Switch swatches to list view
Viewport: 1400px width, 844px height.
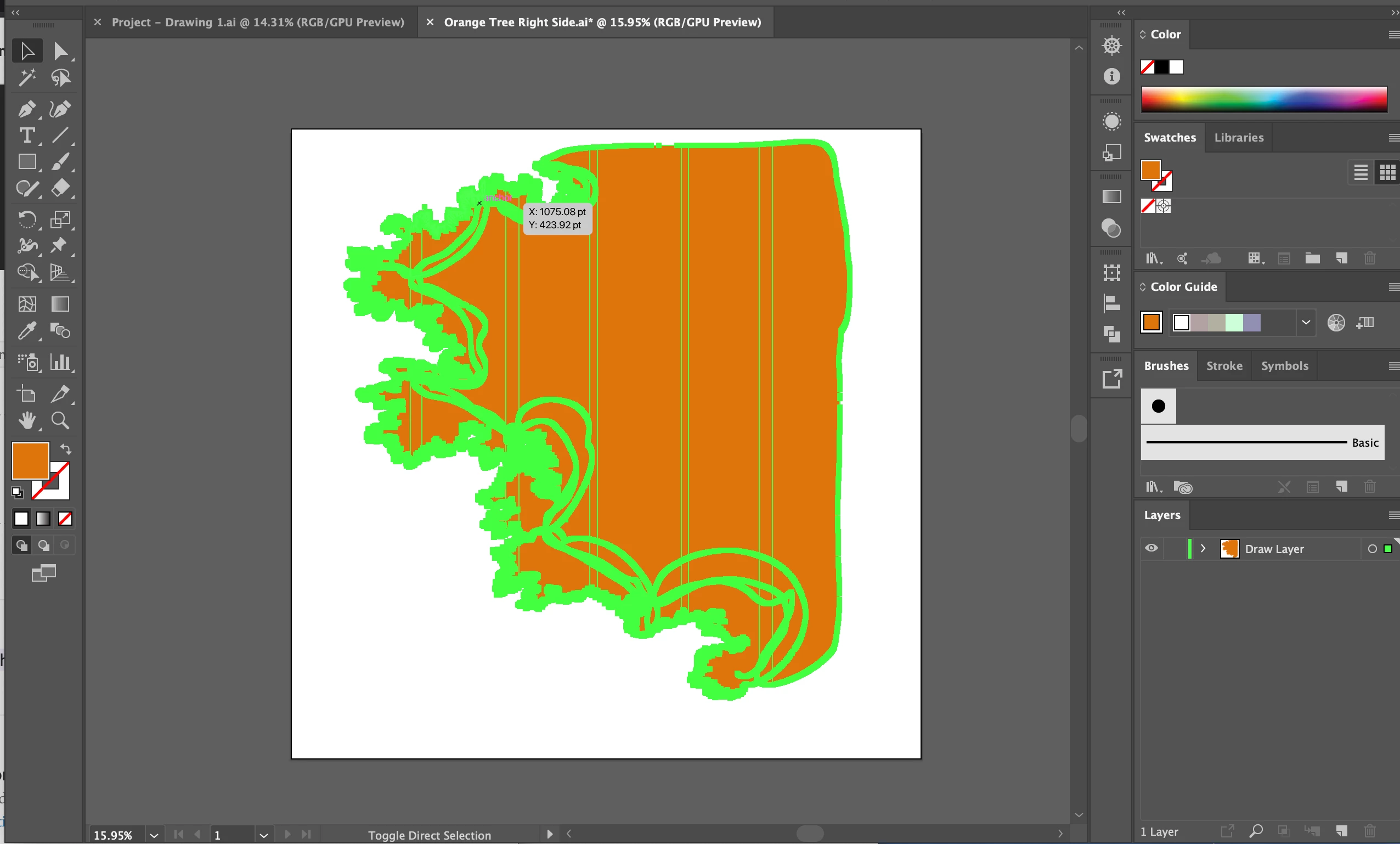tap(1361, 172)
